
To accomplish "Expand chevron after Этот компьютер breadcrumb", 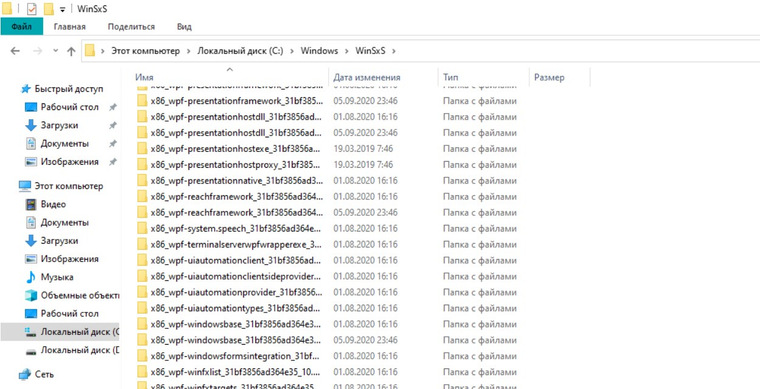I will (189, 51).
